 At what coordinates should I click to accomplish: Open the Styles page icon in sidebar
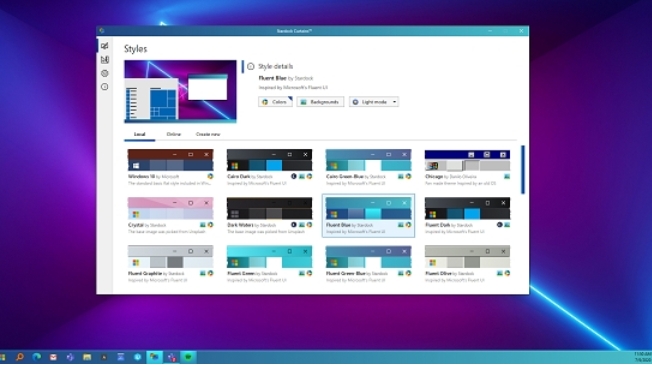tap(104, 46)
